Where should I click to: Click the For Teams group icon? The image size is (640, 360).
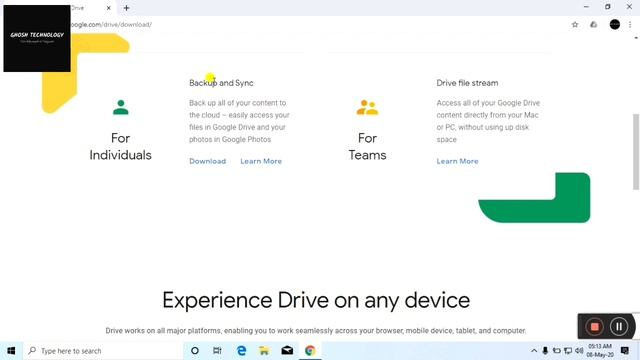pyautogui.click(x=367, y=107)
